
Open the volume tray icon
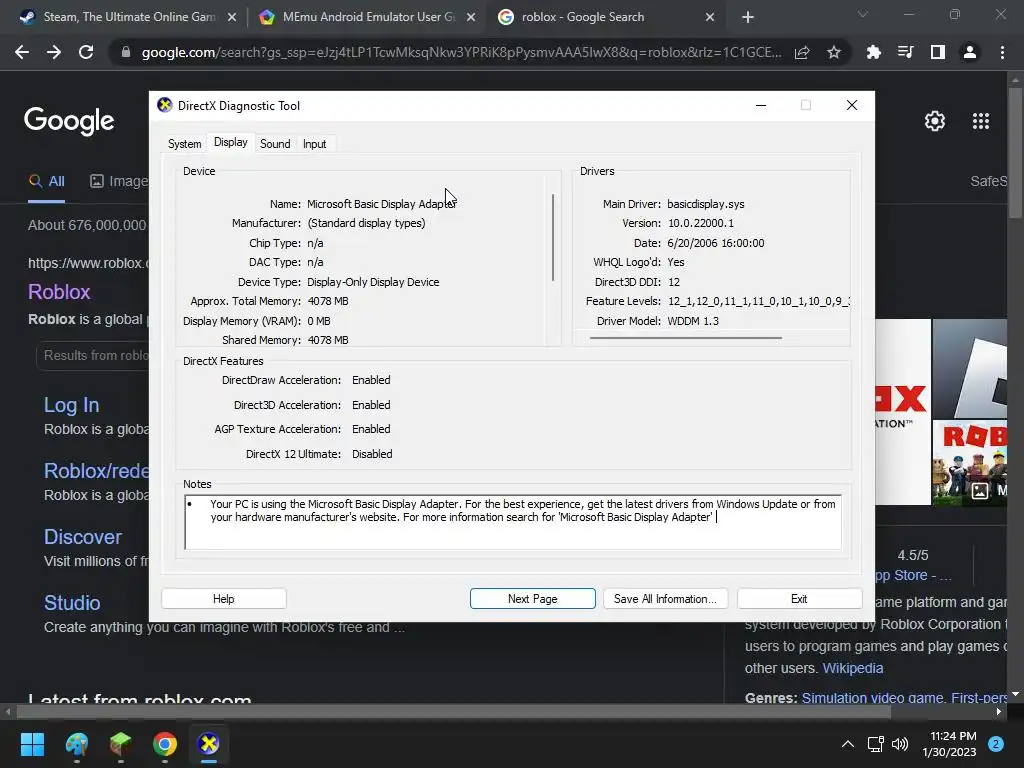click(x=900, y=744)
